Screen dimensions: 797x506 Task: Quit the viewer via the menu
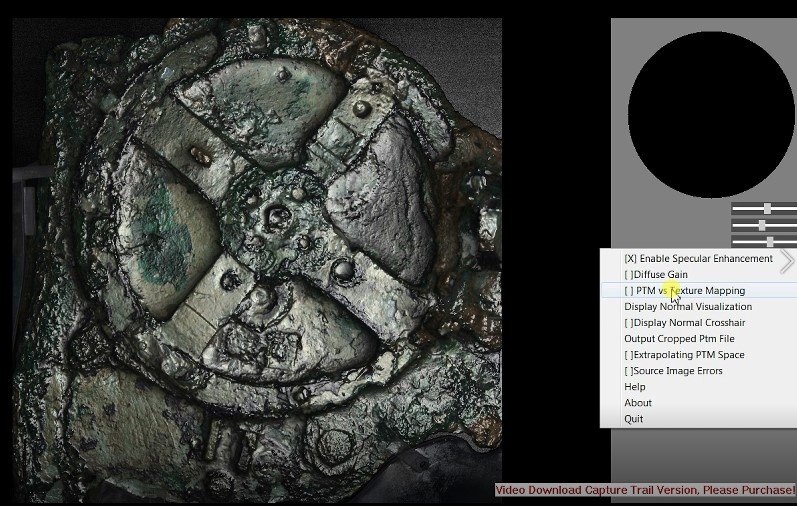point(634,418)
